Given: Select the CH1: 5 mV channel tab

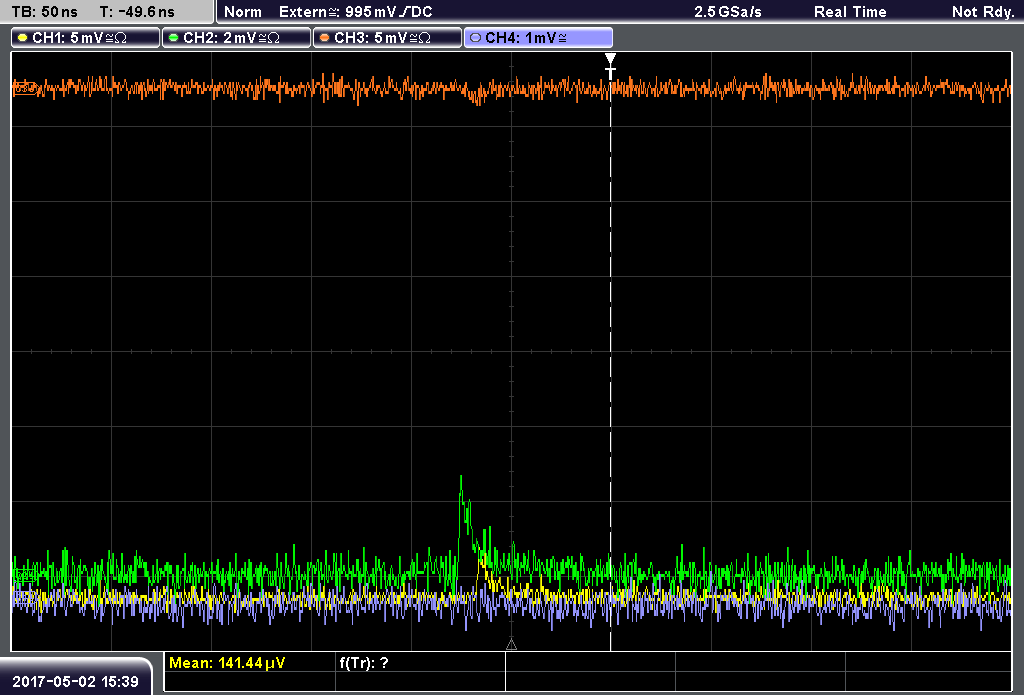Looking at the screenshot, I should 86,38.
